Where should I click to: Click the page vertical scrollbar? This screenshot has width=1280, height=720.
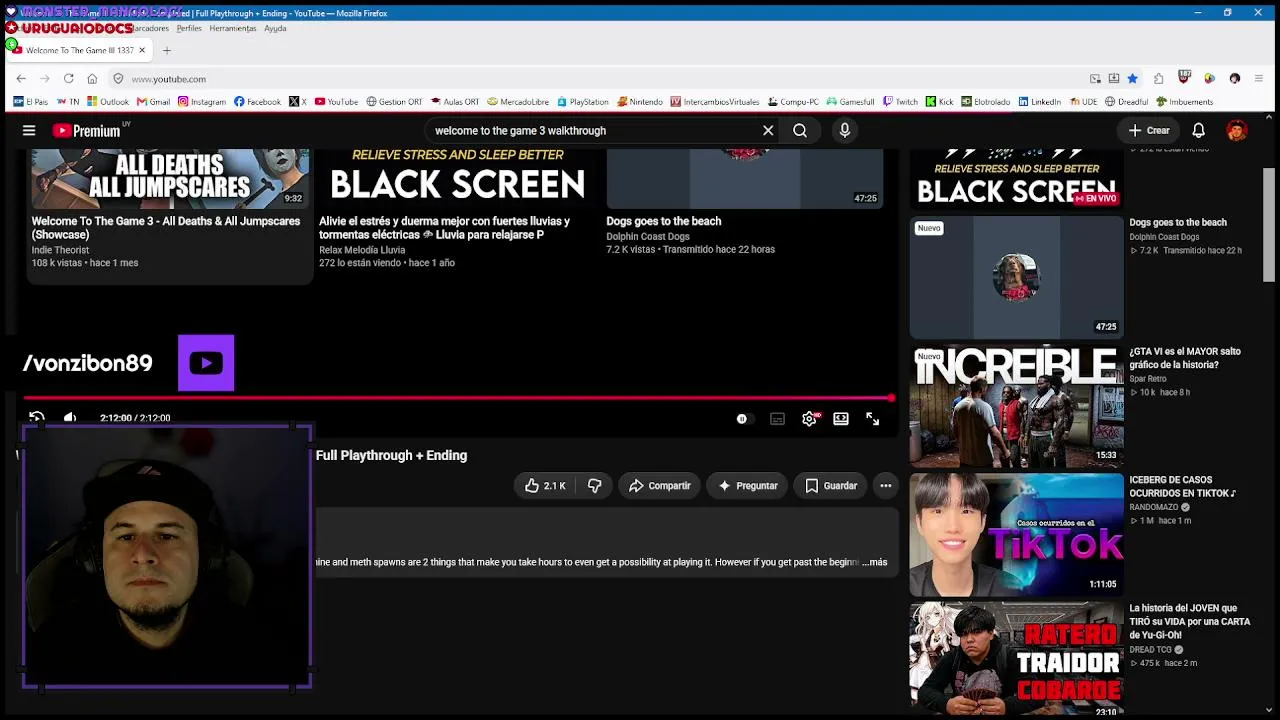pos(1269,225)
